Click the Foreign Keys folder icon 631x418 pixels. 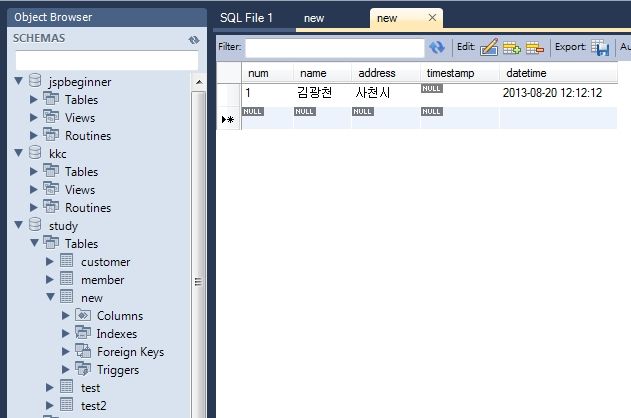coord(83,351)
